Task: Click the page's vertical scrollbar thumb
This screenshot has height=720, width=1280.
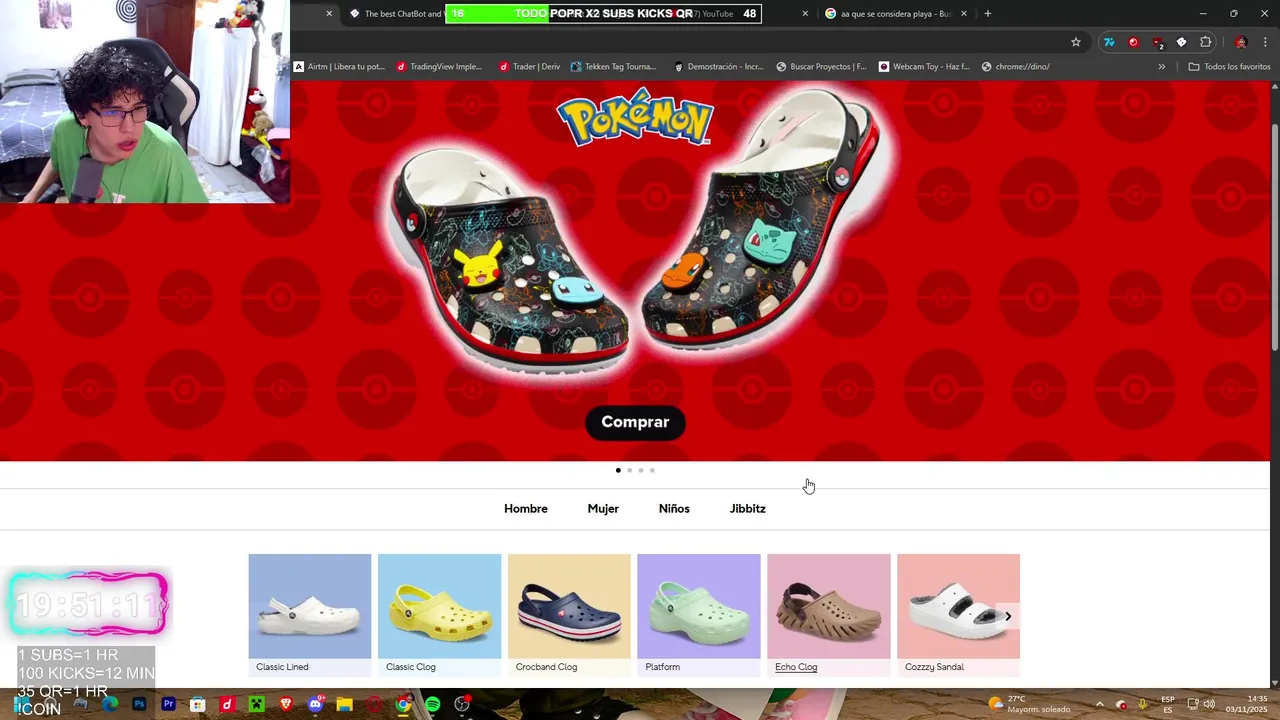Action: click(x=1274, y=235)
